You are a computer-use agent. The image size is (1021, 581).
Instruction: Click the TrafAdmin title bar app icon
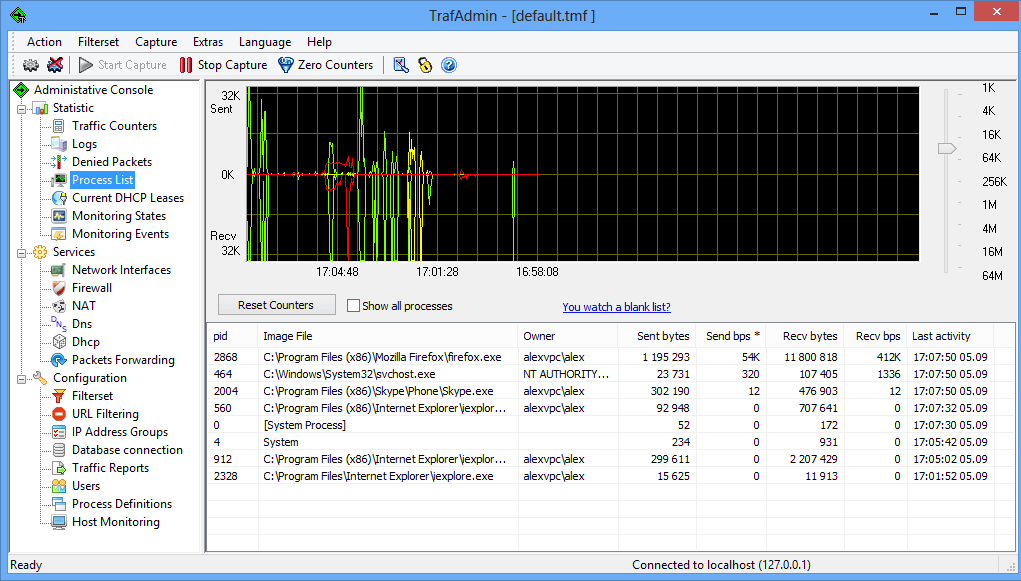pyautogui.click(x=18, y=15)
